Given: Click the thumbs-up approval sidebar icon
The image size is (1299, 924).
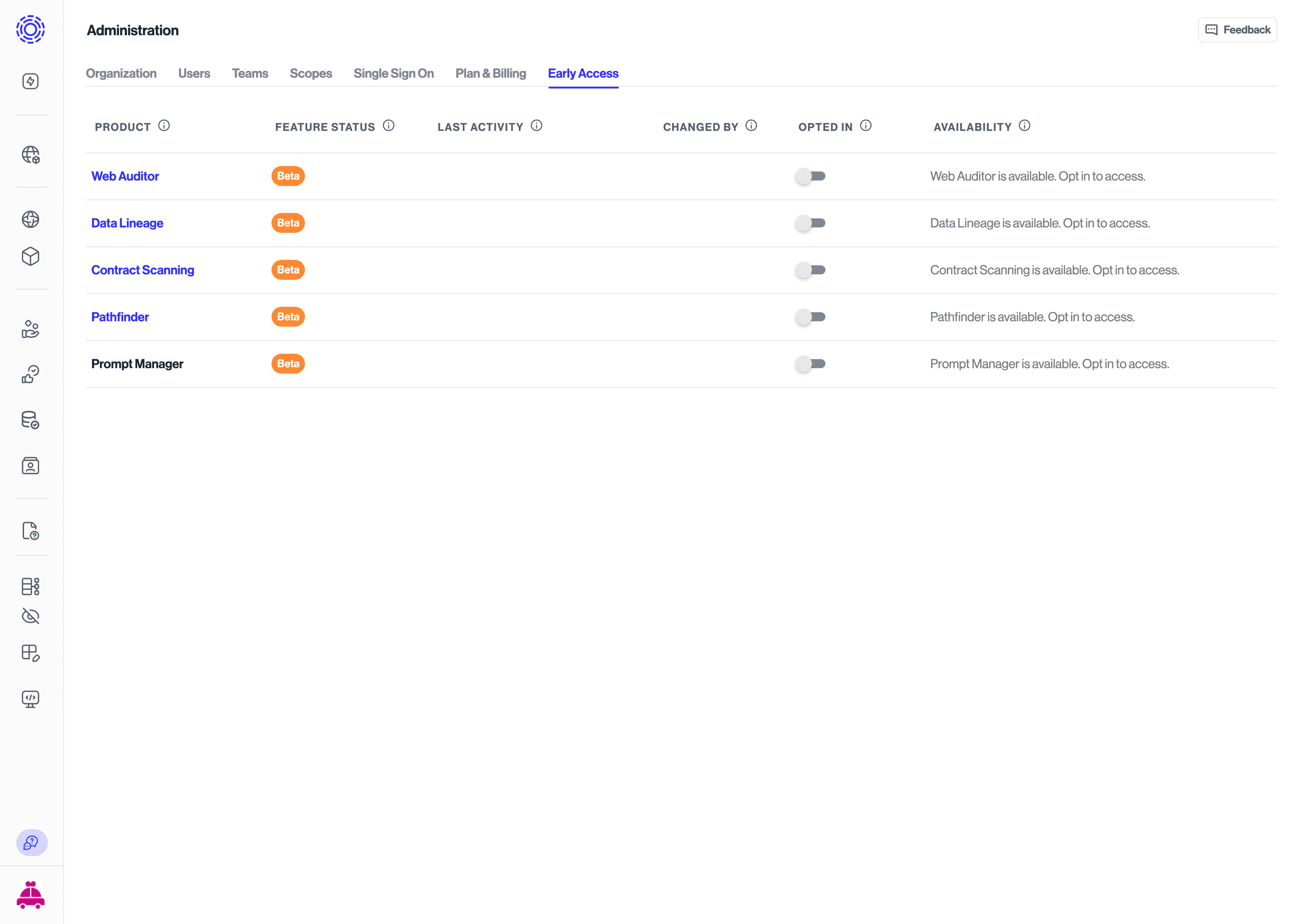Looking at the screenshot, I should click(31, 374).
